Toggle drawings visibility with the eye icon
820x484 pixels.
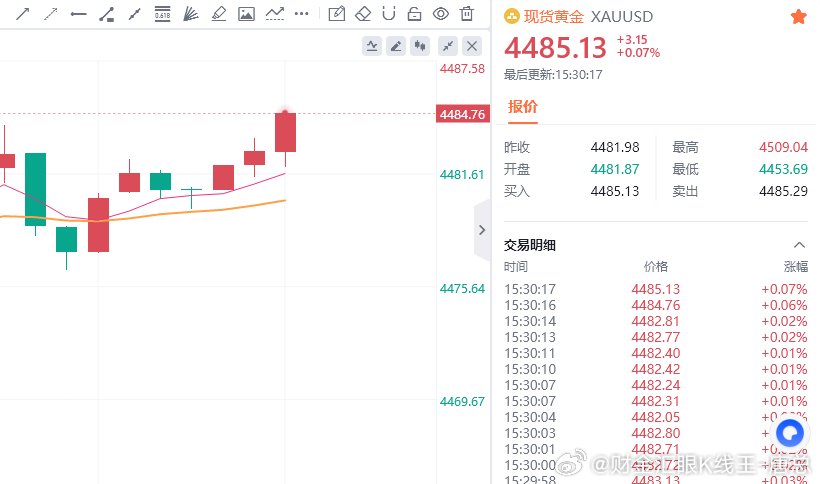[441, 14]
